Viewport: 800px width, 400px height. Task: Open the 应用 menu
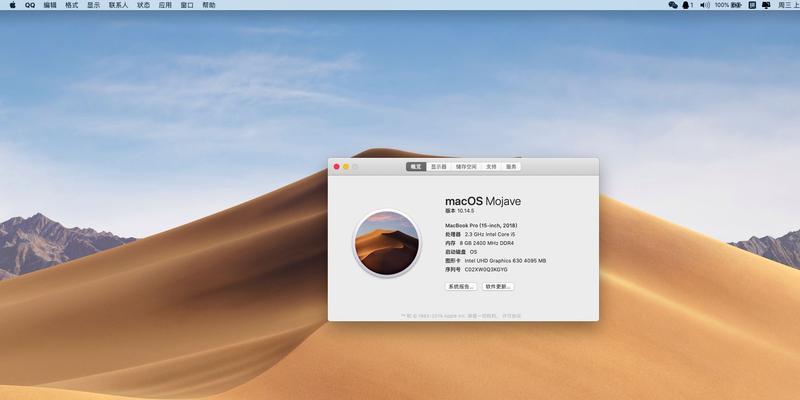pyautogui.click(x=165, y=5)
